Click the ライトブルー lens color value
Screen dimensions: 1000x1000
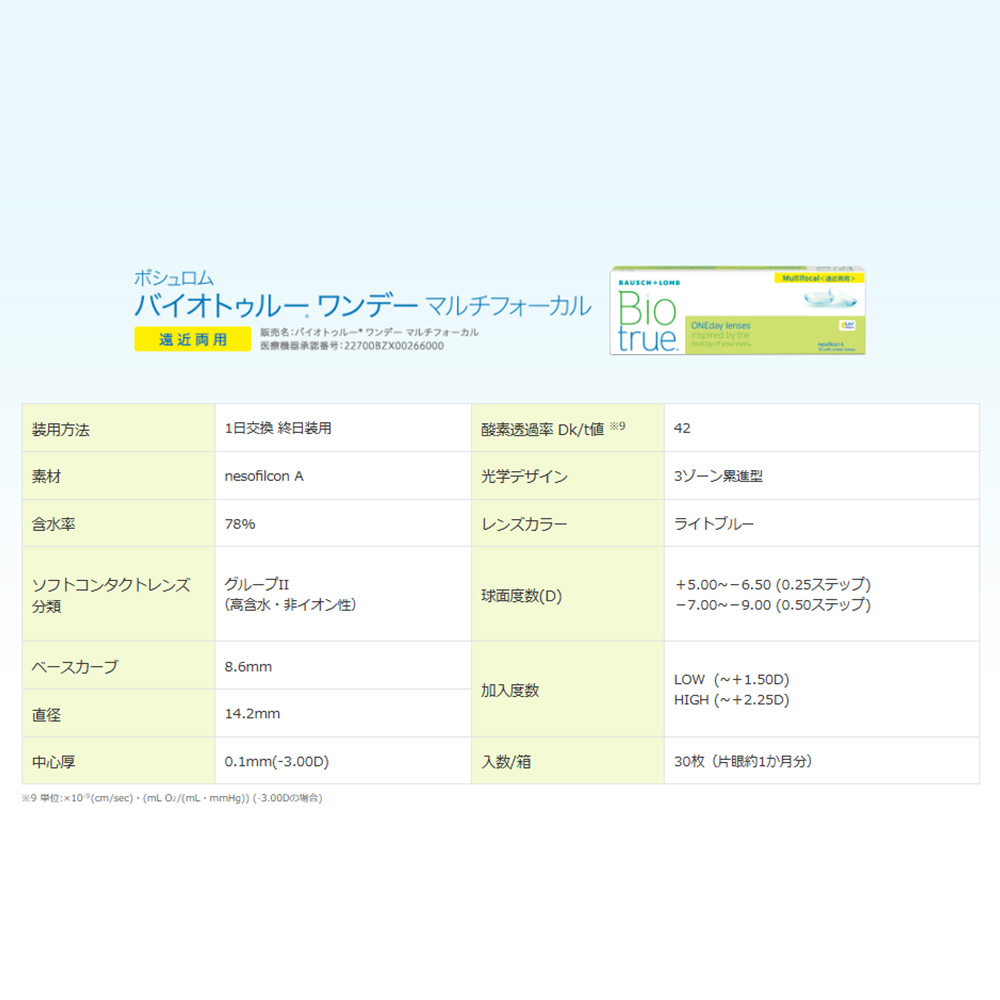(714, 524)
